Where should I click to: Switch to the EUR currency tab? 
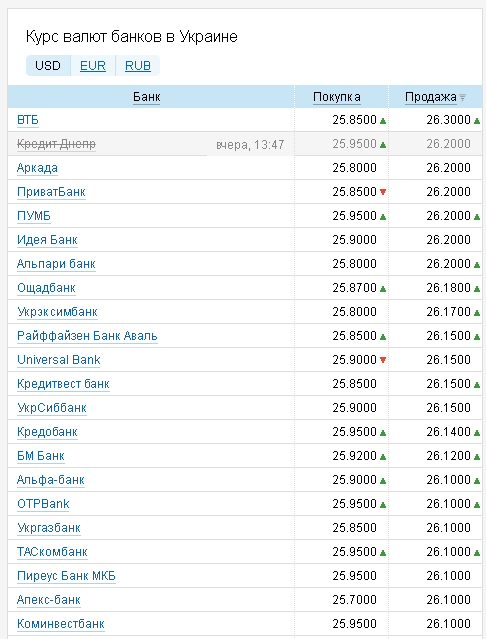tap(93, 66)
